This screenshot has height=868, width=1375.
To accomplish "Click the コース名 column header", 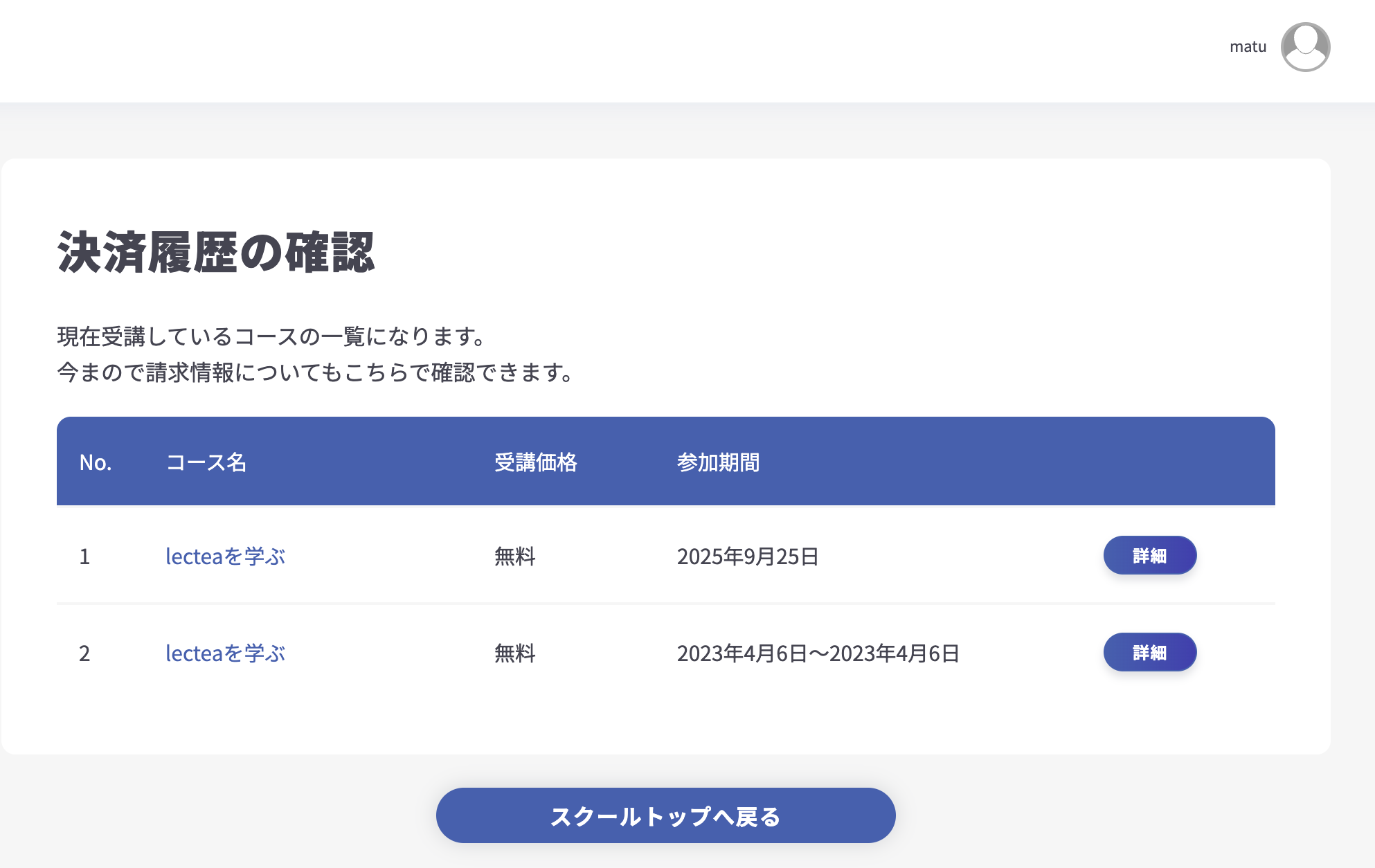I will pyautogui.click(x=206, y=462).
